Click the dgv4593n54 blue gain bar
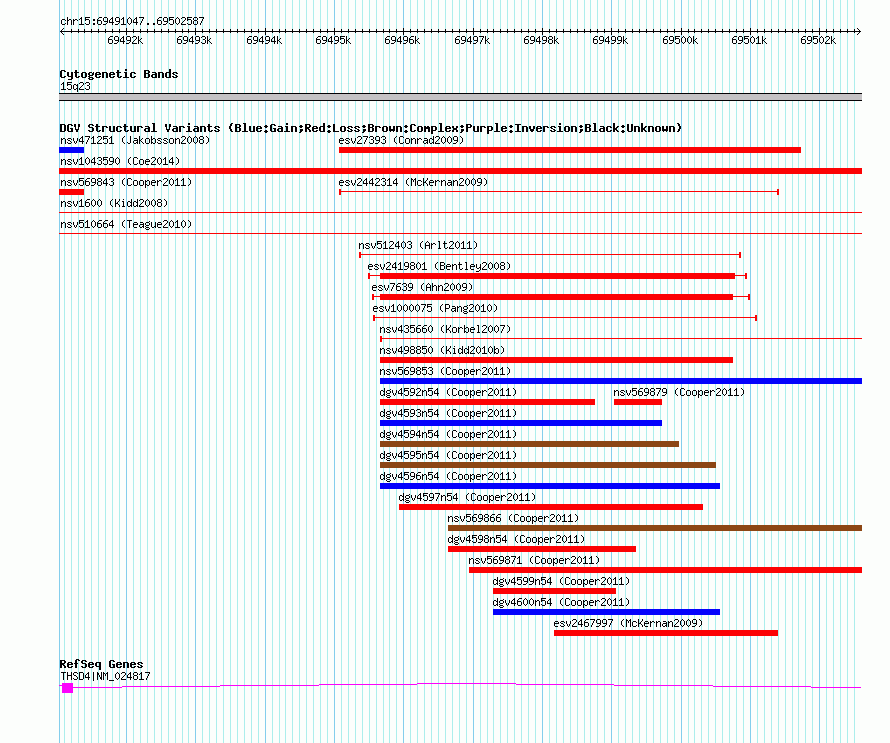The width and height of the screenshot is (890, 743). click(x=520, y=423)
